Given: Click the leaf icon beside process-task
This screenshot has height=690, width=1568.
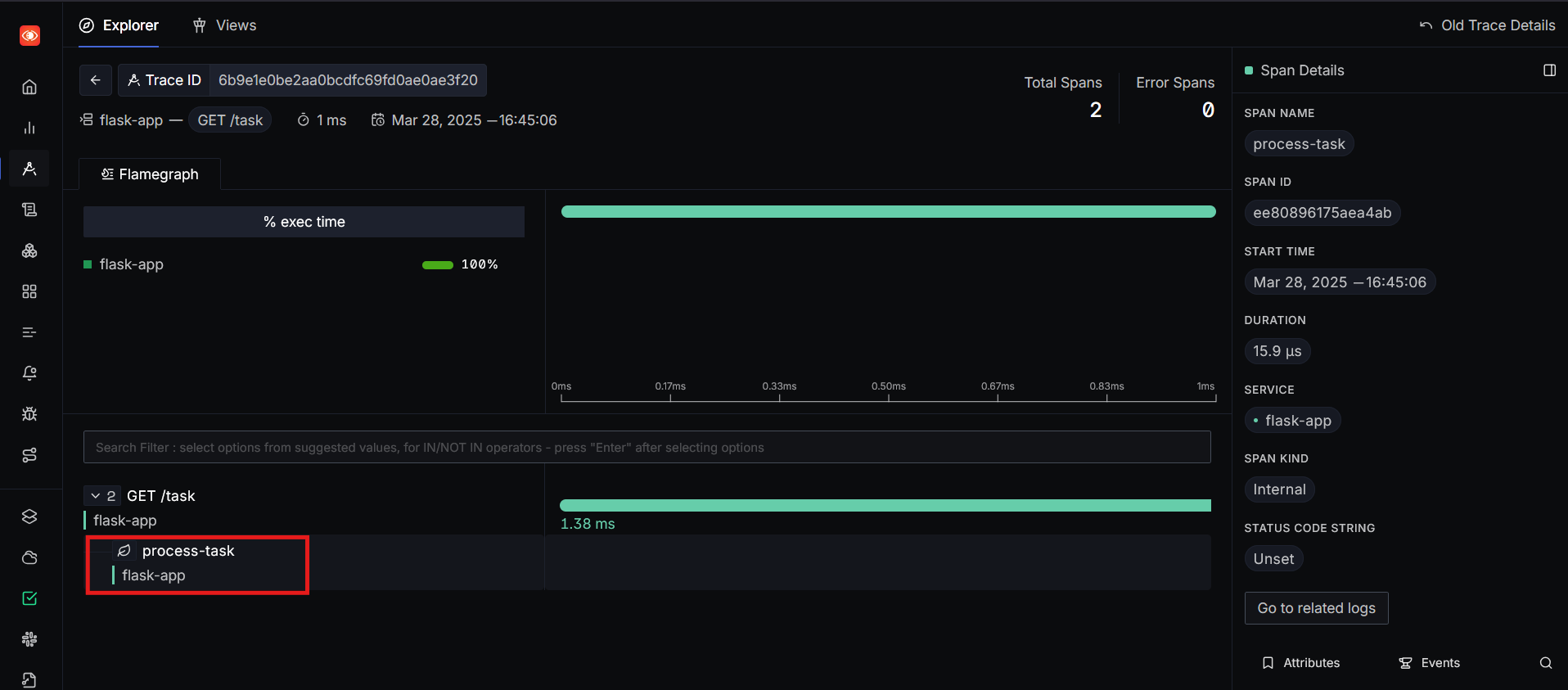Looking at the screenshot, I should pos(124,551).
